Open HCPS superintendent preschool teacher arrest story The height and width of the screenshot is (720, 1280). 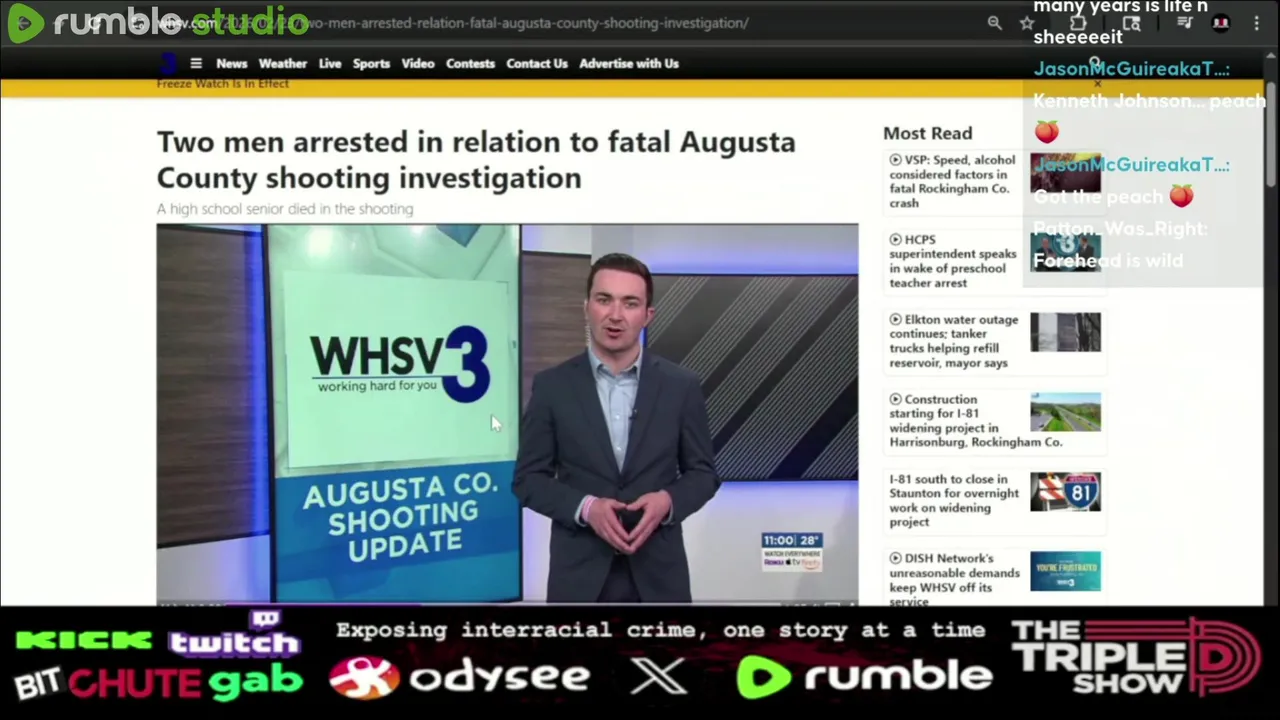point(952,261)
